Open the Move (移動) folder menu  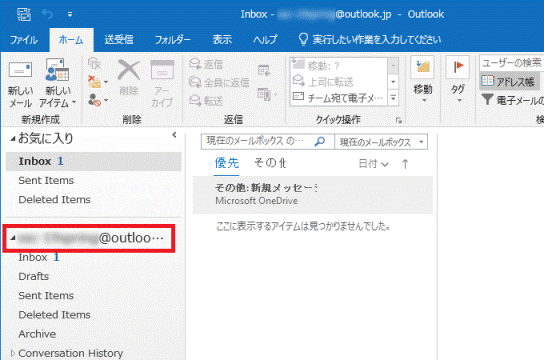point(423,80)
